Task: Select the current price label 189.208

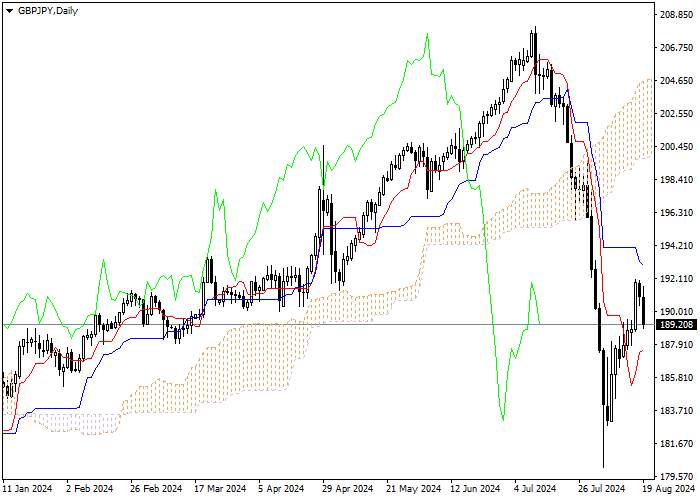Action: click(678, 325)
